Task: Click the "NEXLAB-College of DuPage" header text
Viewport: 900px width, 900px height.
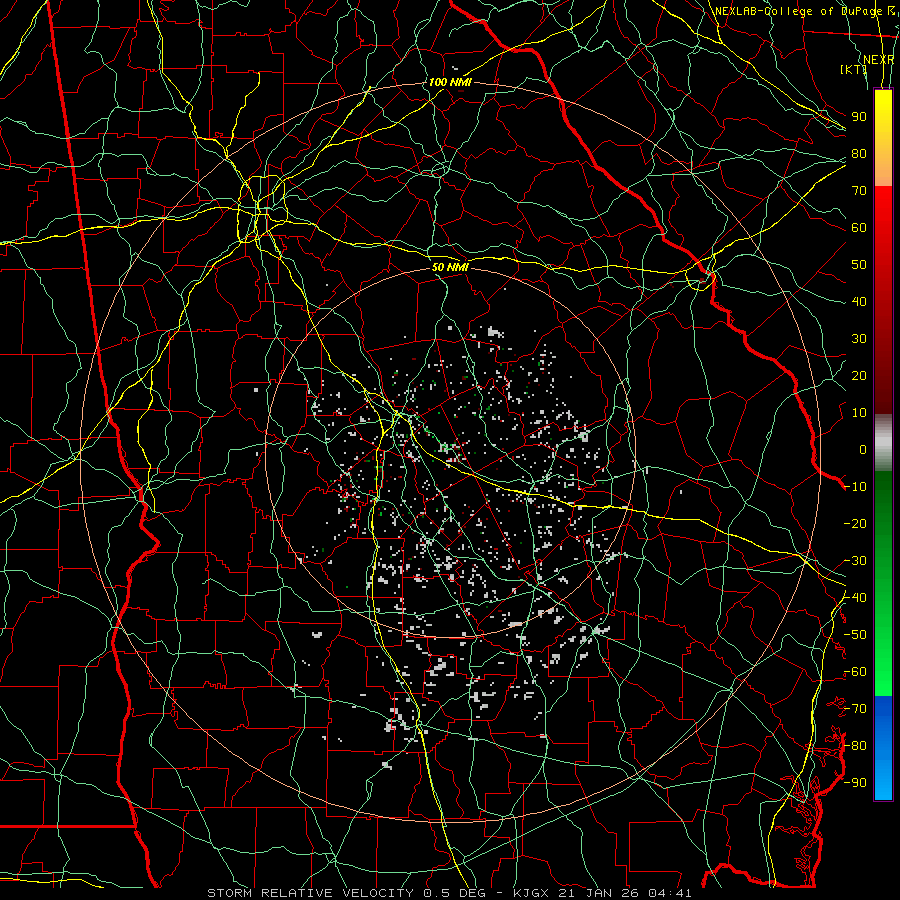Action: [x=799, y=11]
